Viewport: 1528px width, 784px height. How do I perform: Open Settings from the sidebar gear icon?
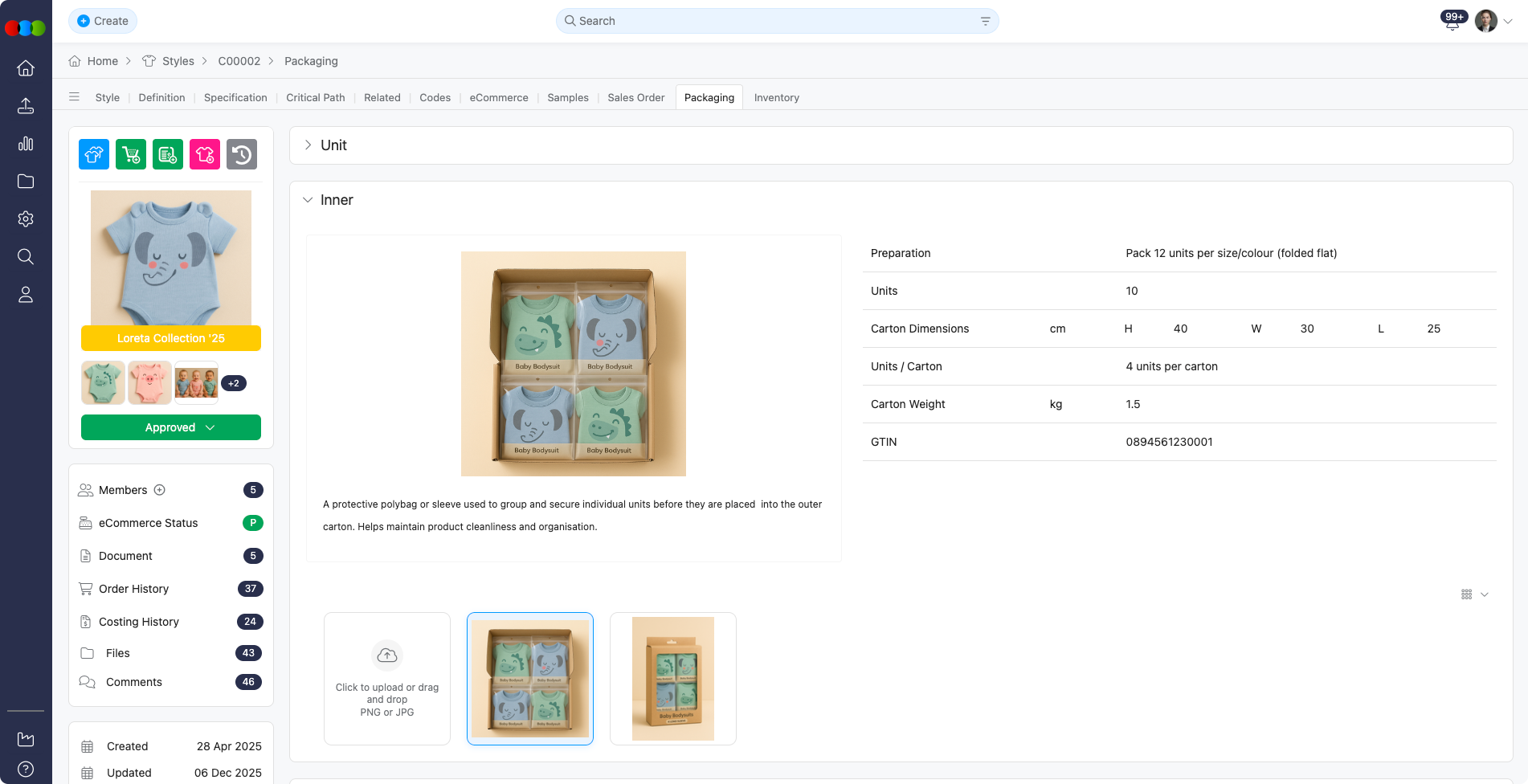26,218
